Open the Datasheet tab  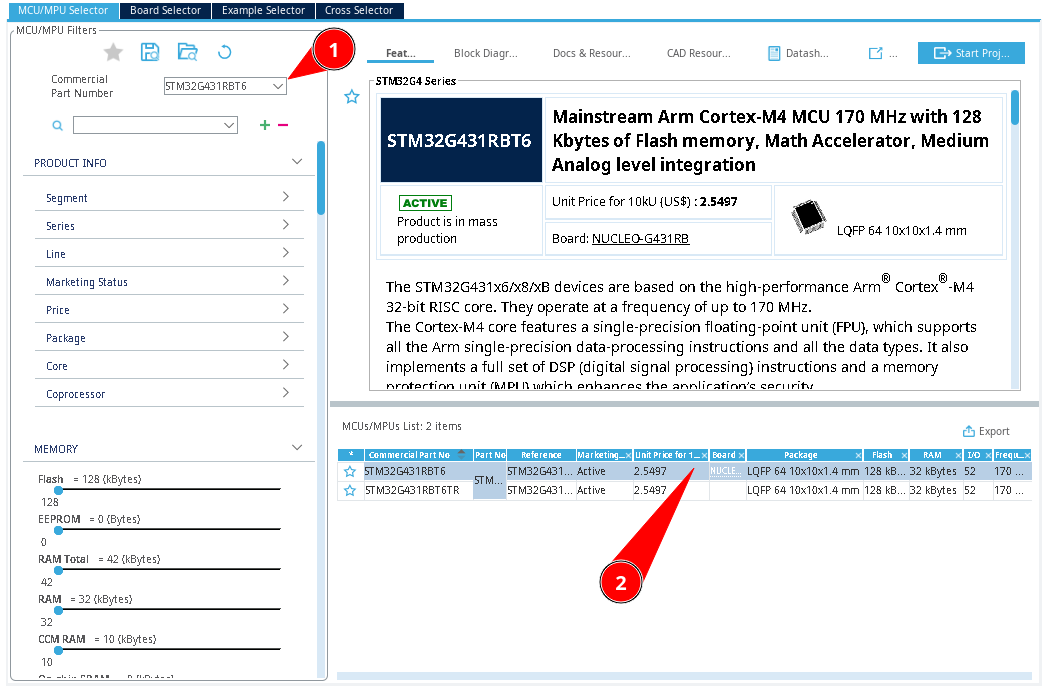[x=798, y=54]
